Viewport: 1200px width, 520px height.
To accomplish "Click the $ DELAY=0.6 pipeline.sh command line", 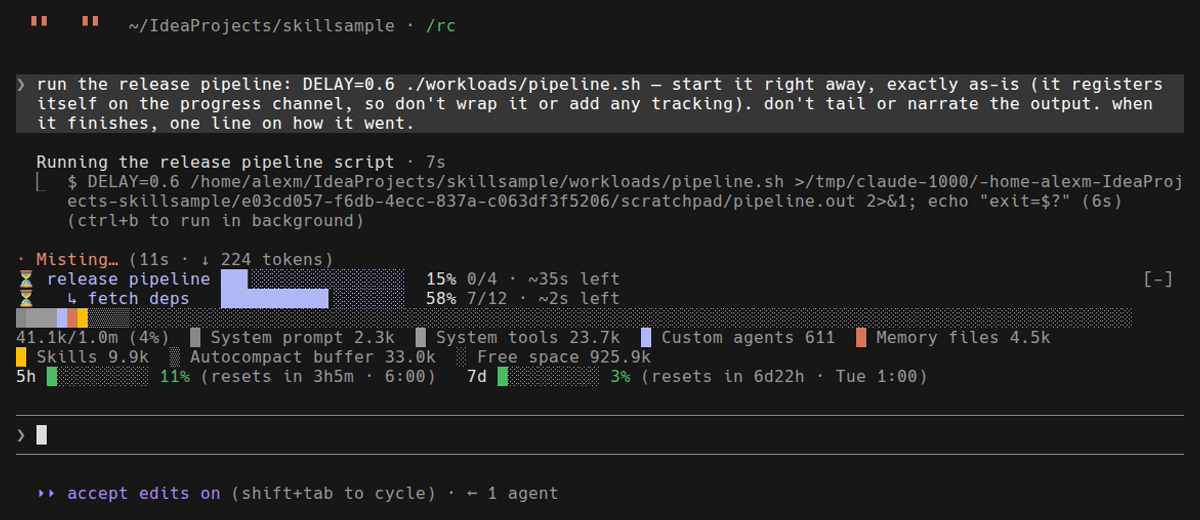I will pyautogui.click(x=624, y=192).
